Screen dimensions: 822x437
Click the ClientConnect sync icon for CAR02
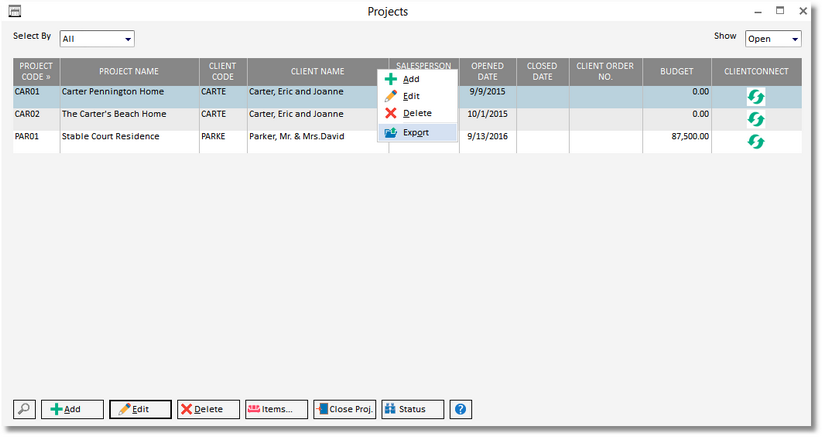pos(755,119)
